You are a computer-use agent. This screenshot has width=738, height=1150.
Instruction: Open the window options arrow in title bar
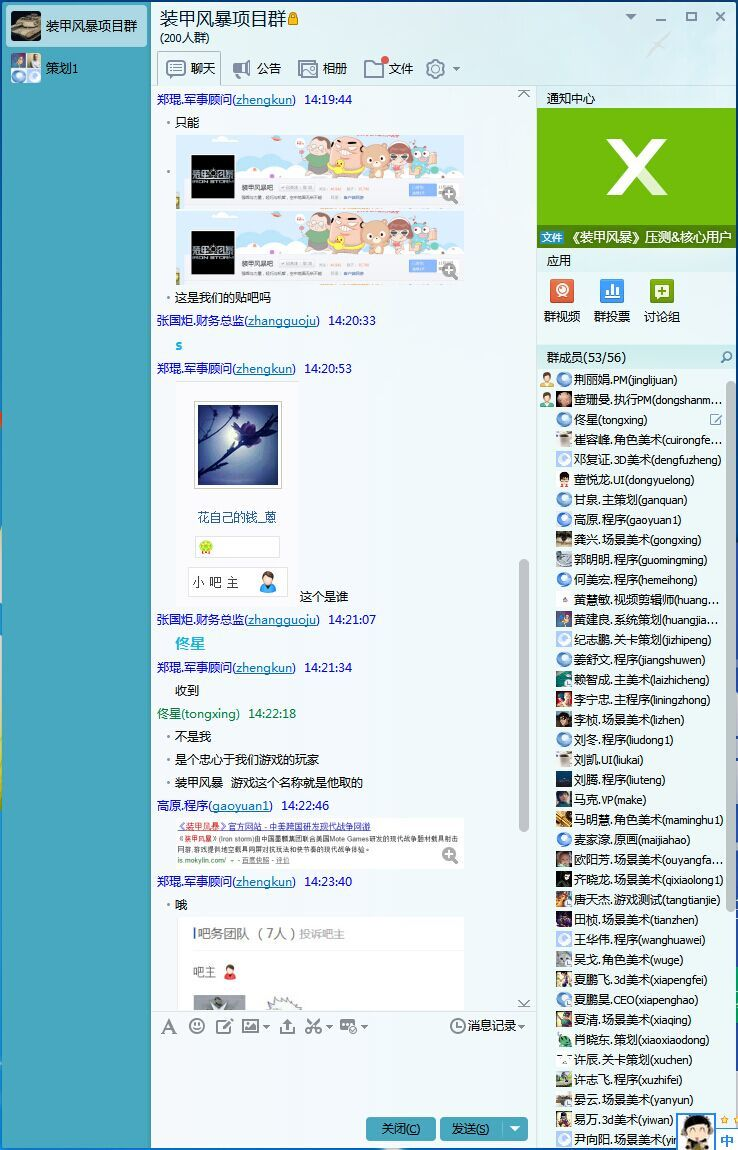pos(631,17)
